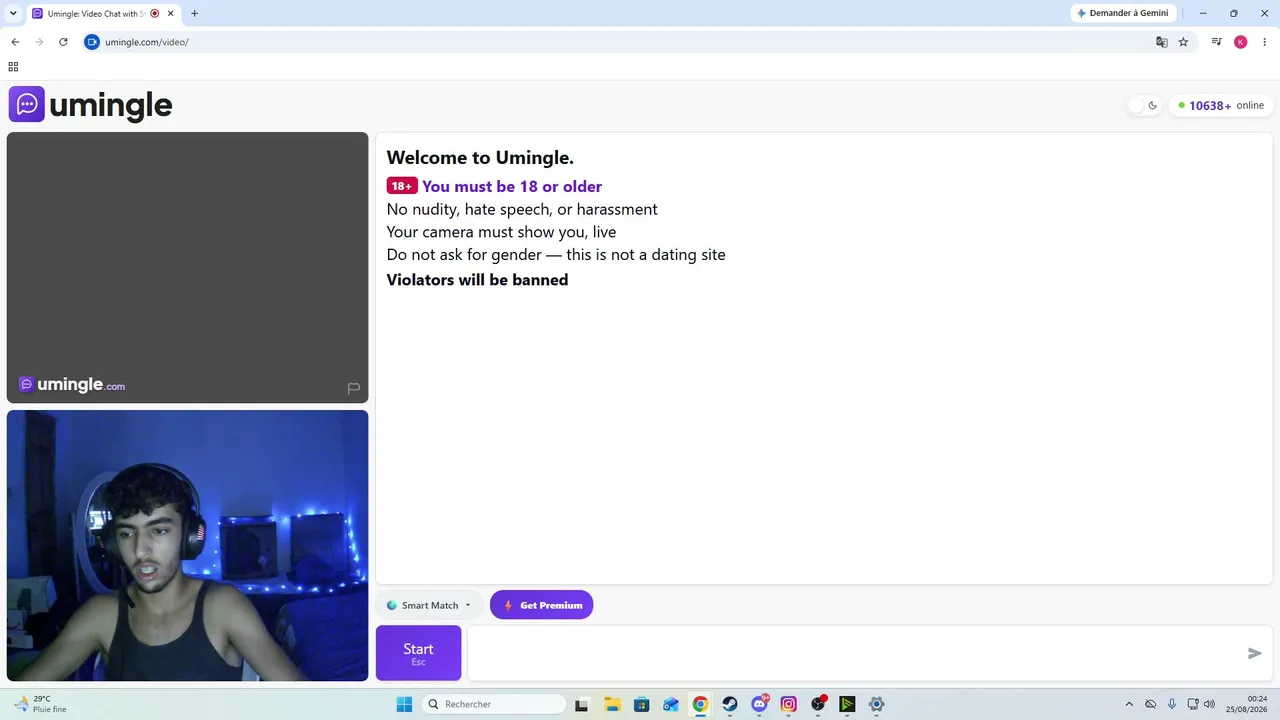Bookmark this page with the star
Image resolution: width=1280 pixels, height=720 pixels.
[1183, 42]
